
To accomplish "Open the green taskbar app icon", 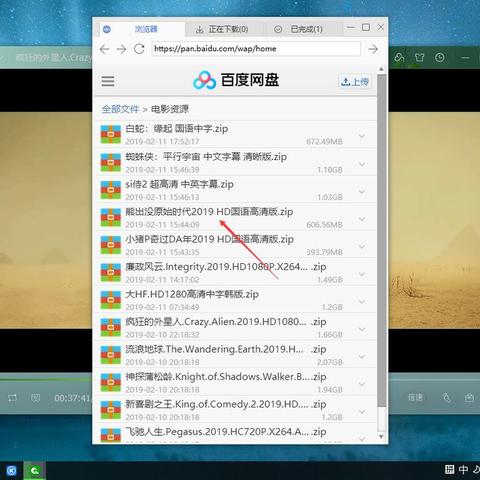I will pyautogui.click(x=34, y=471).
